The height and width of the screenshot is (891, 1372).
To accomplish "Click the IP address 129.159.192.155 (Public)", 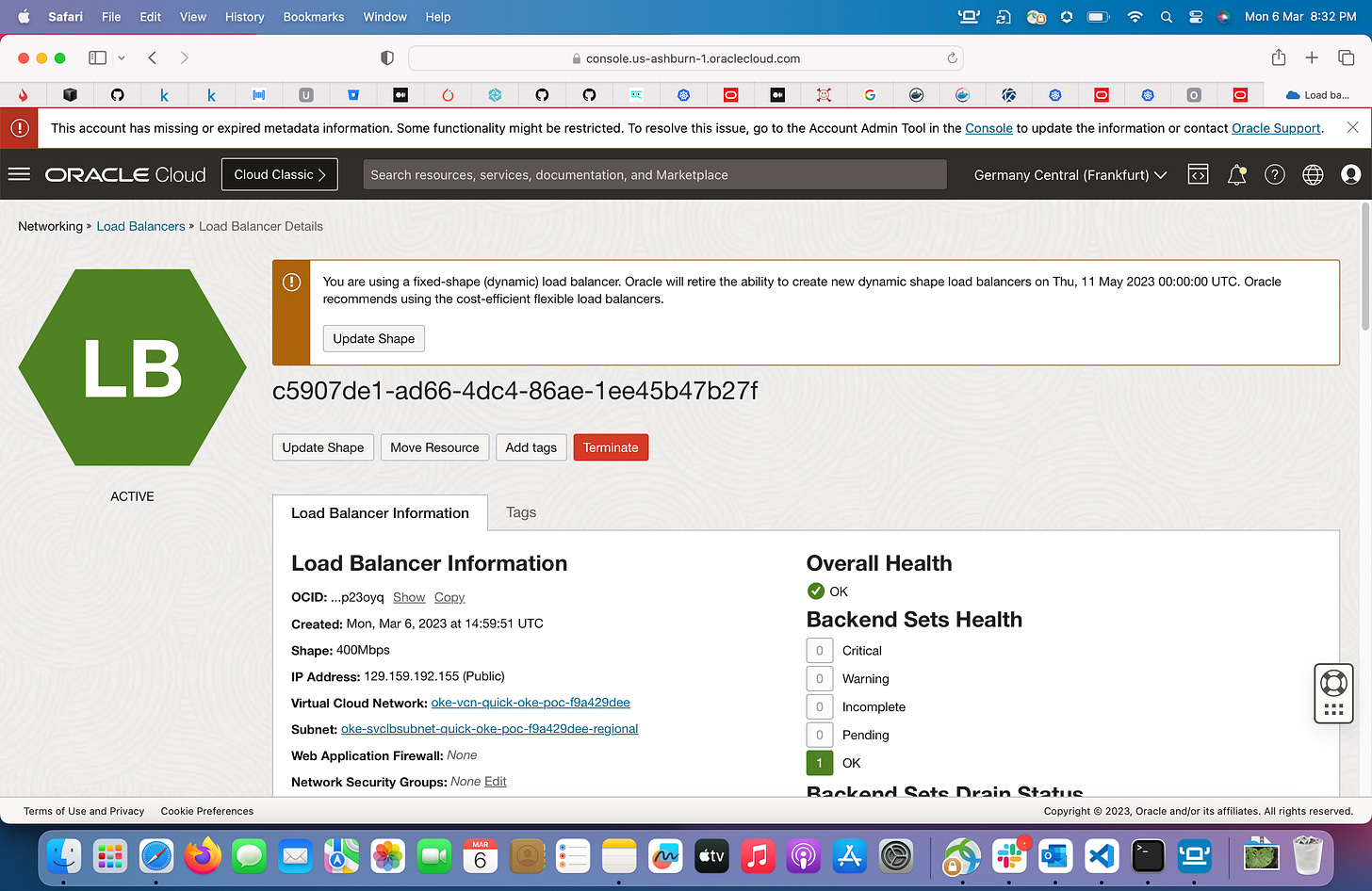I will [x=434, y=676].
